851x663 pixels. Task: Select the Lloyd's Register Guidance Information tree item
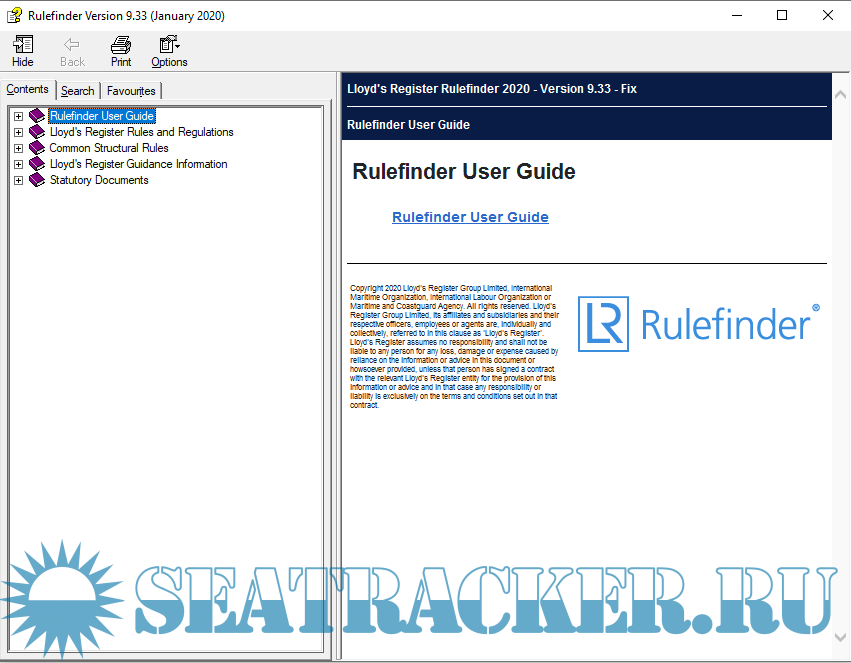click(138, 163)
